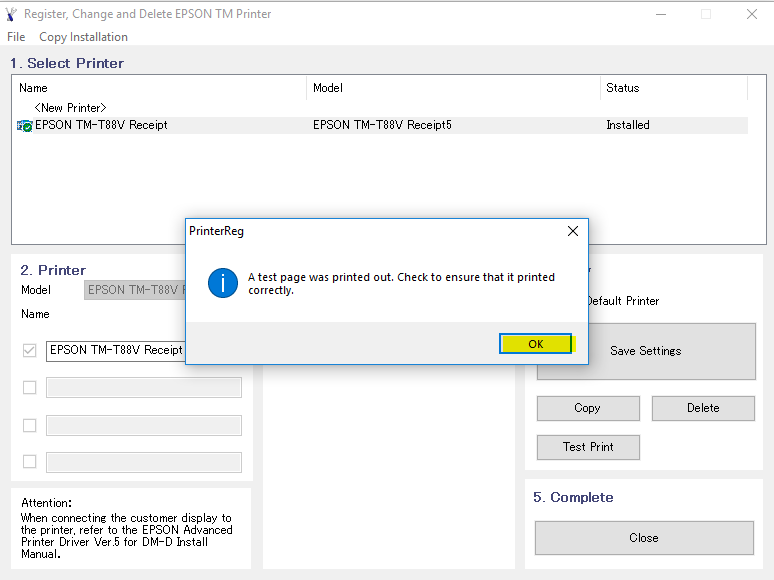774x580 pixels.
Task: Toggle the second printer name checkbox
Action: 30,387
